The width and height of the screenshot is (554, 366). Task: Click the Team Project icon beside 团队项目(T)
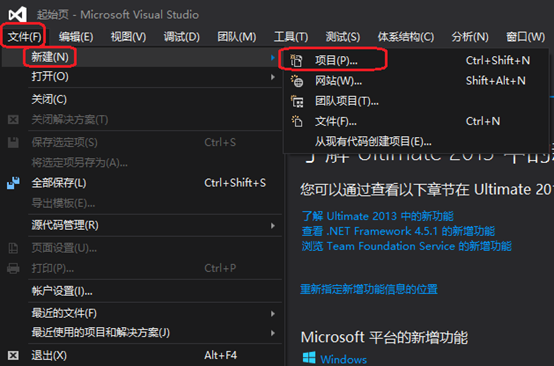[297, 101]
